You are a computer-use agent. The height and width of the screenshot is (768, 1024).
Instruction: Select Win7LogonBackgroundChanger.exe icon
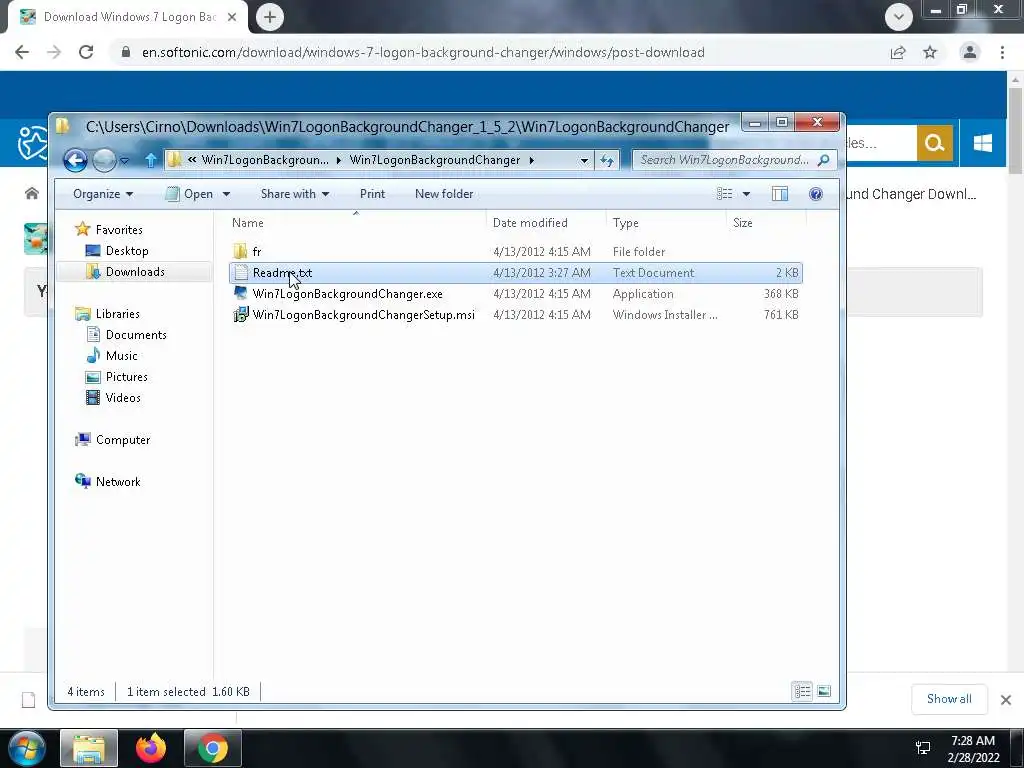241,294
